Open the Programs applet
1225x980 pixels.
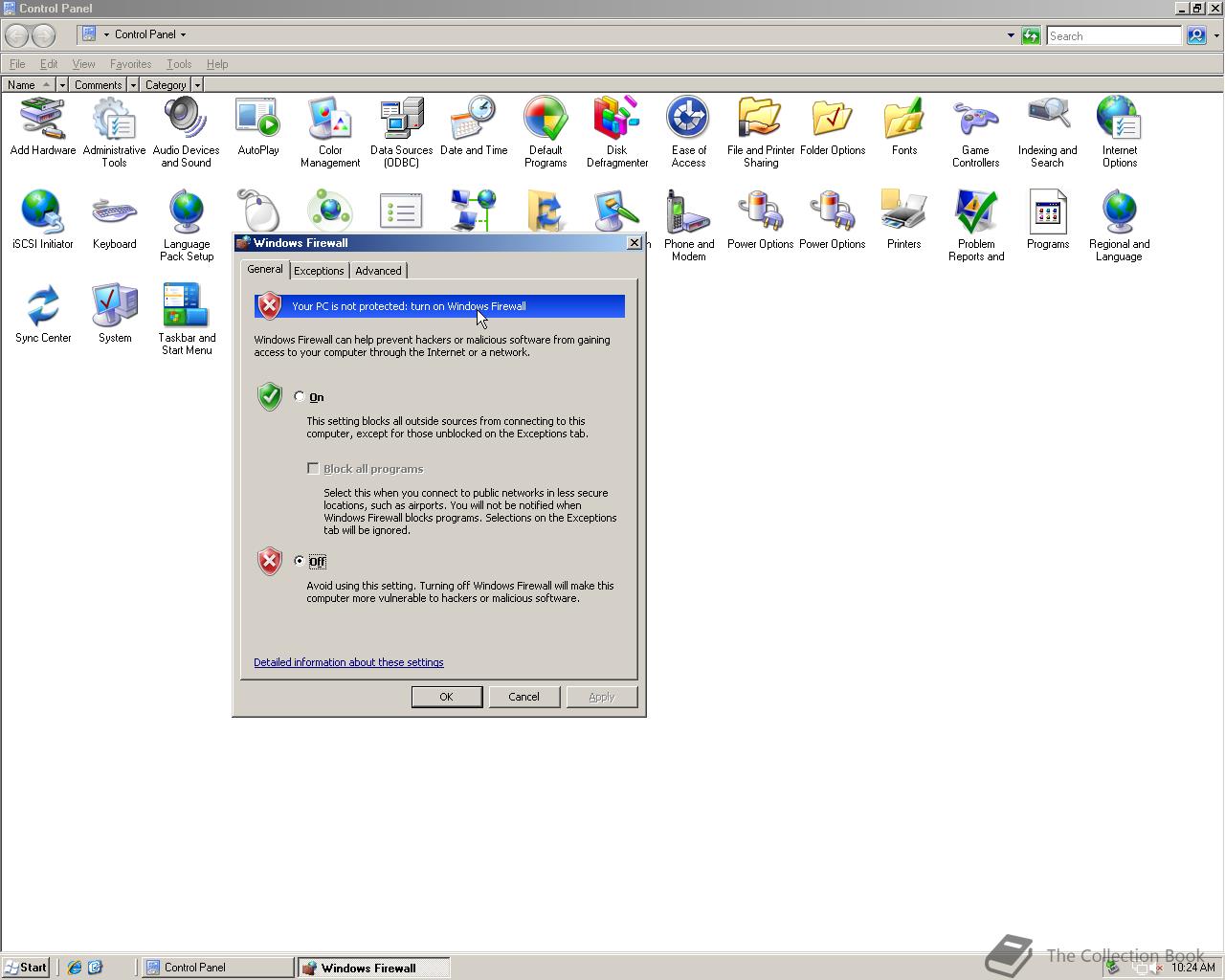coord(1048,220)
